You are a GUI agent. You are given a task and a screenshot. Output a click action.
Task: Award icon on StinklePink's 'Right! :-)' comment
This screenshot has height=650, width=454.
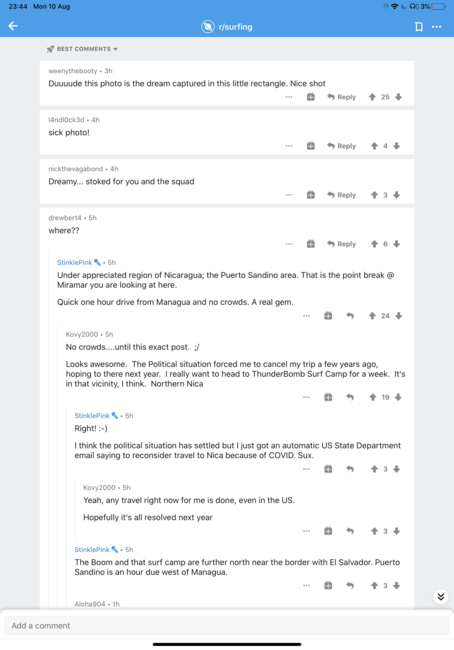coord(328,469)
